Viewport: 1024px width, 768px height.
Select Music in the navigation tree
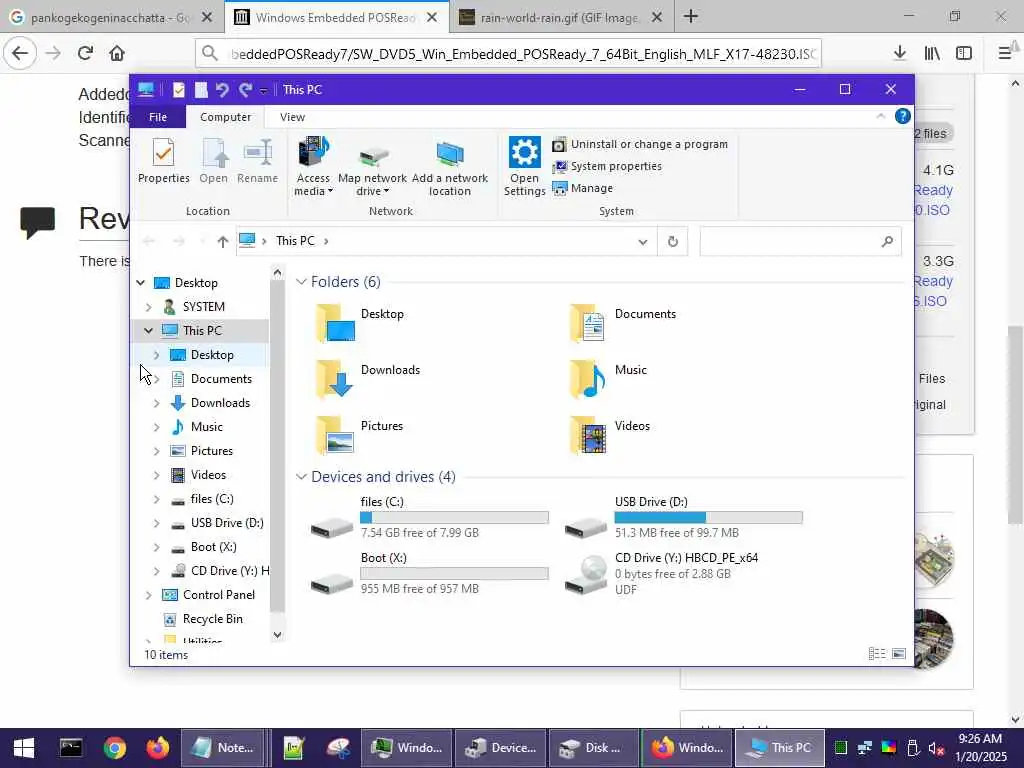coord(206,427)
